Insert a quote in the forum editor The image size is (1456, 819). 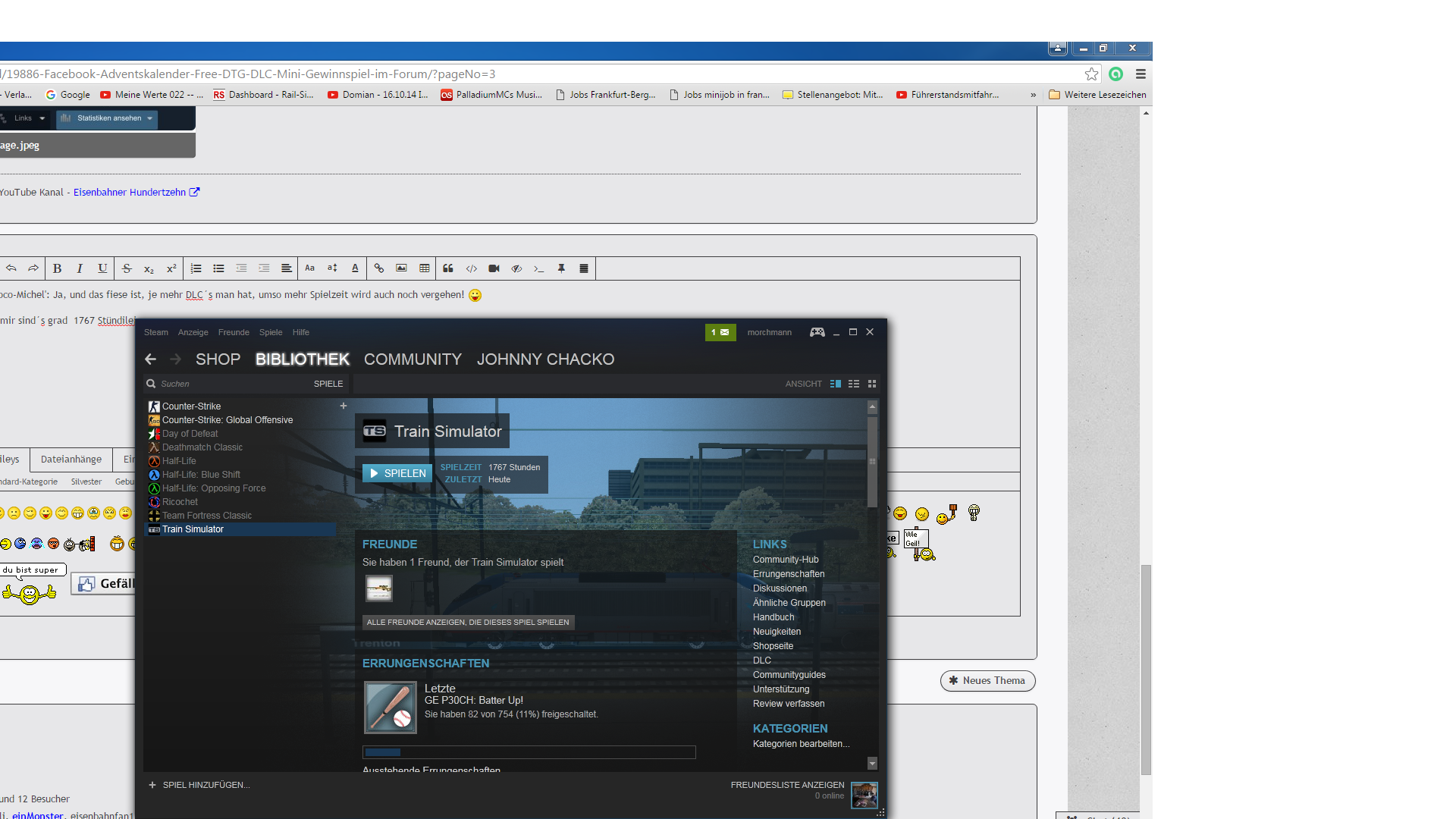[x=448, y=268]
